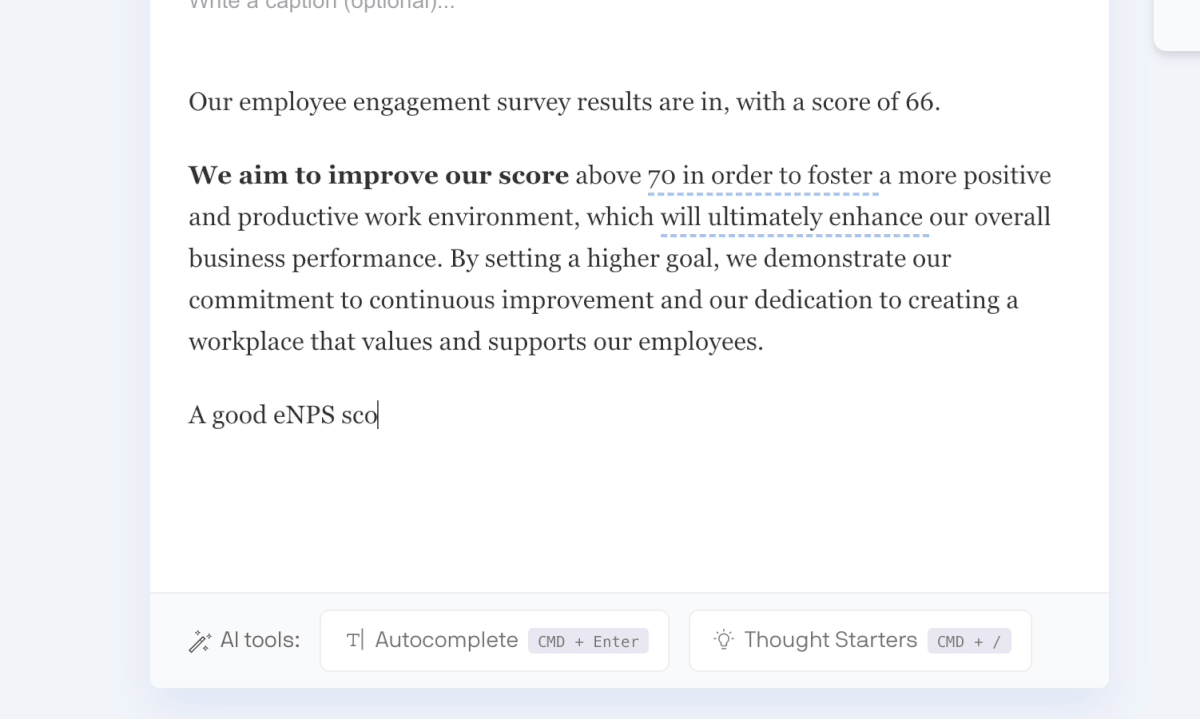The height and width of the screenshot is (719, 1200).
Task: Click the 'AI tools:' label
Action: pos(259,640)
